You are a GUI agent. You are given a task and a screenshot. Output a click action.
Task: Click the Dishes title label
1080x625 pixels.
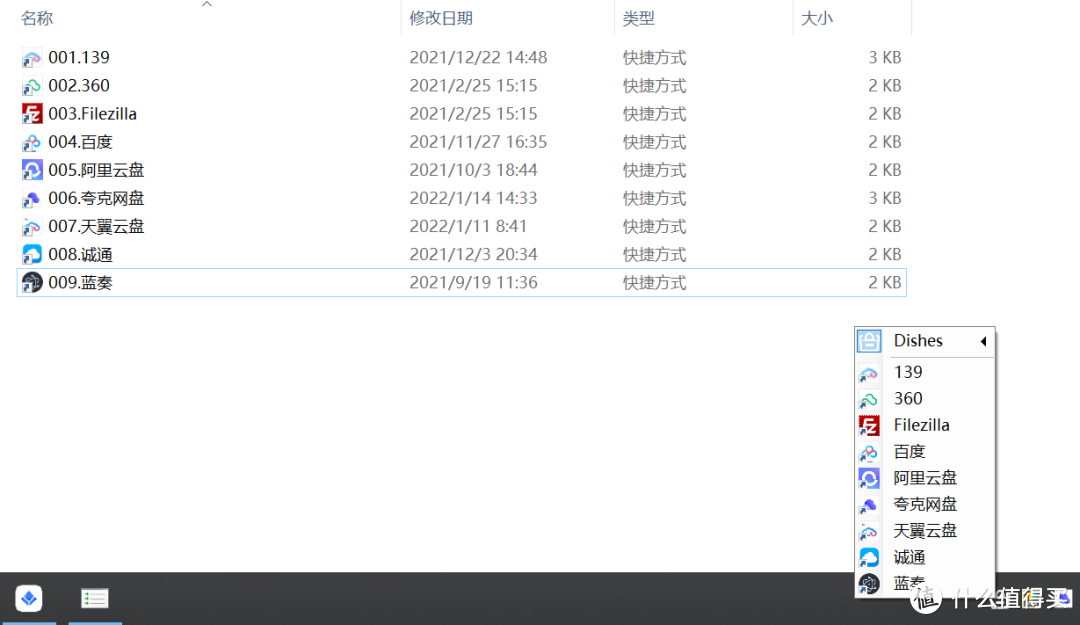point(918,340)
